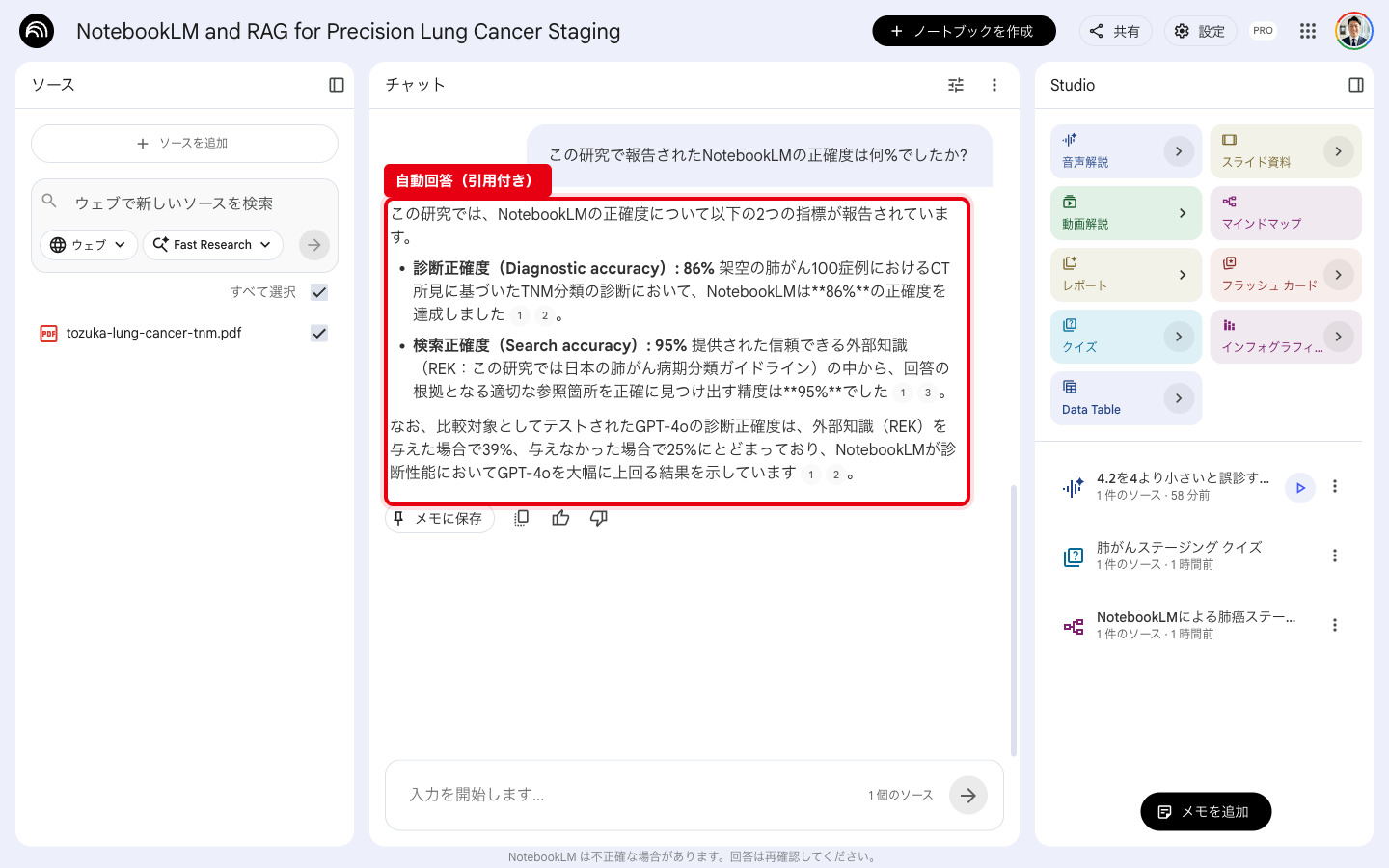This screenshot has width=1389, height=868.
Task: Copy the chat response
Action: pyautogui.click(x=522, y=518)
